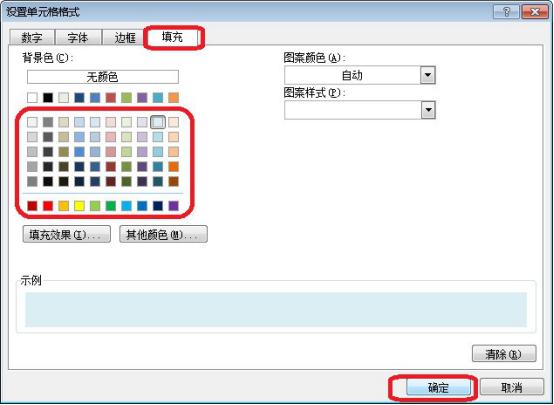Click the 示例 light blue preview area
This screenshot has width=554, height=405.
point(276,310)
